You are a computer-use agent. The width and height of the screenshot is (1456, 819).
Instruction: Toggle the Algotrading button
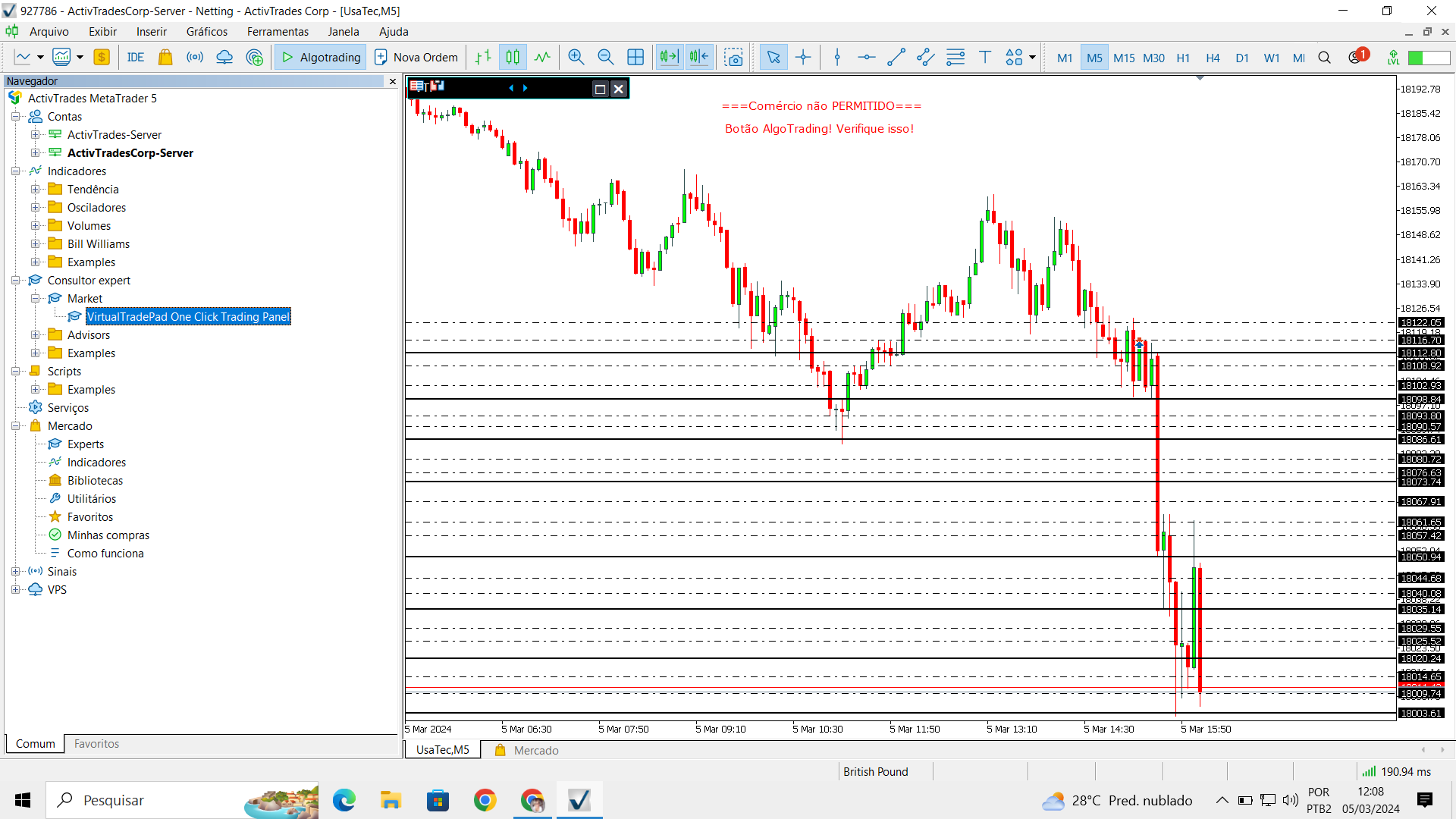tap(321, 58)
